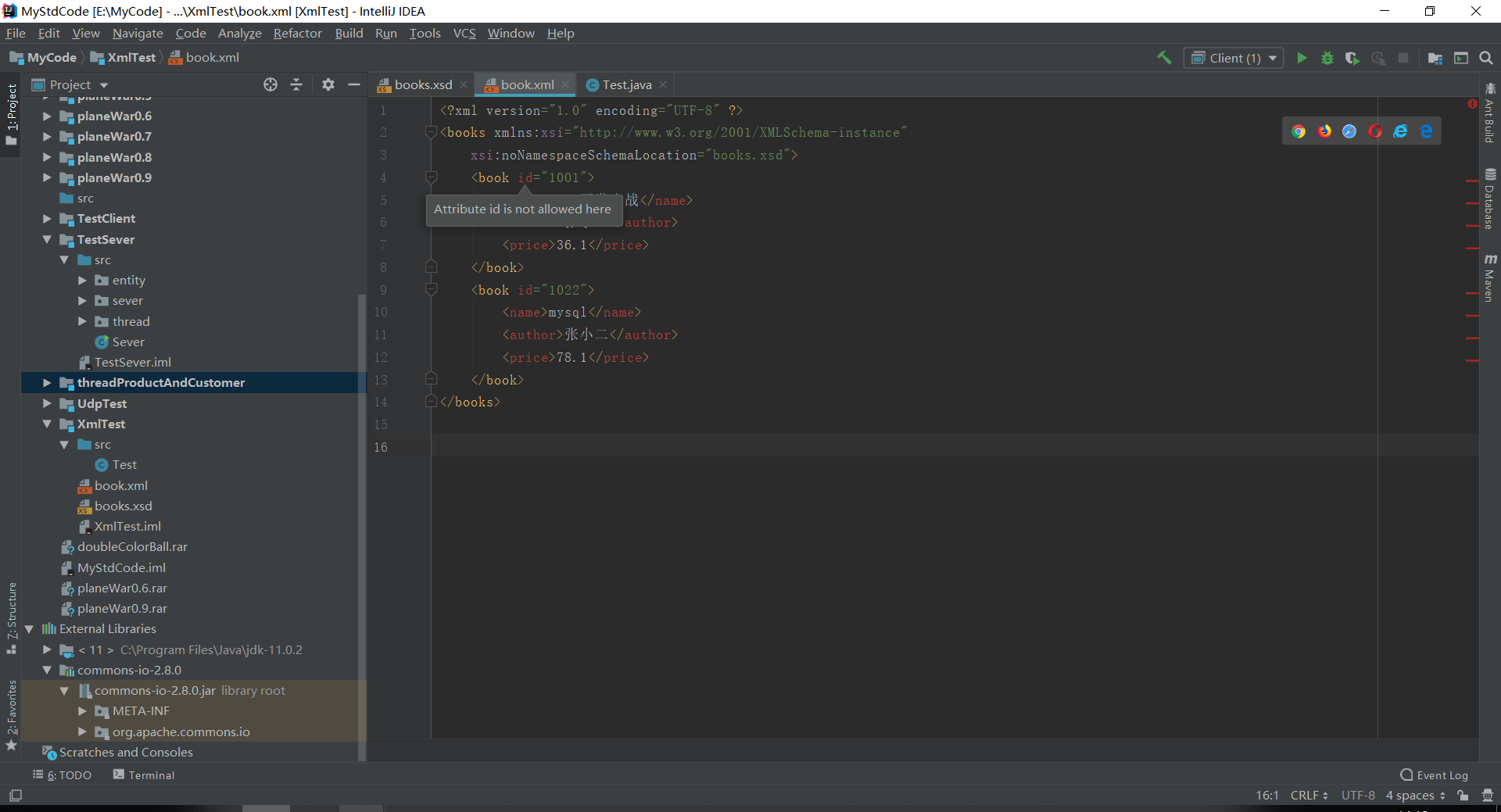Open the Refactor menu
This screenshot has width=1501, height=812.
click(x=297, y=33)
